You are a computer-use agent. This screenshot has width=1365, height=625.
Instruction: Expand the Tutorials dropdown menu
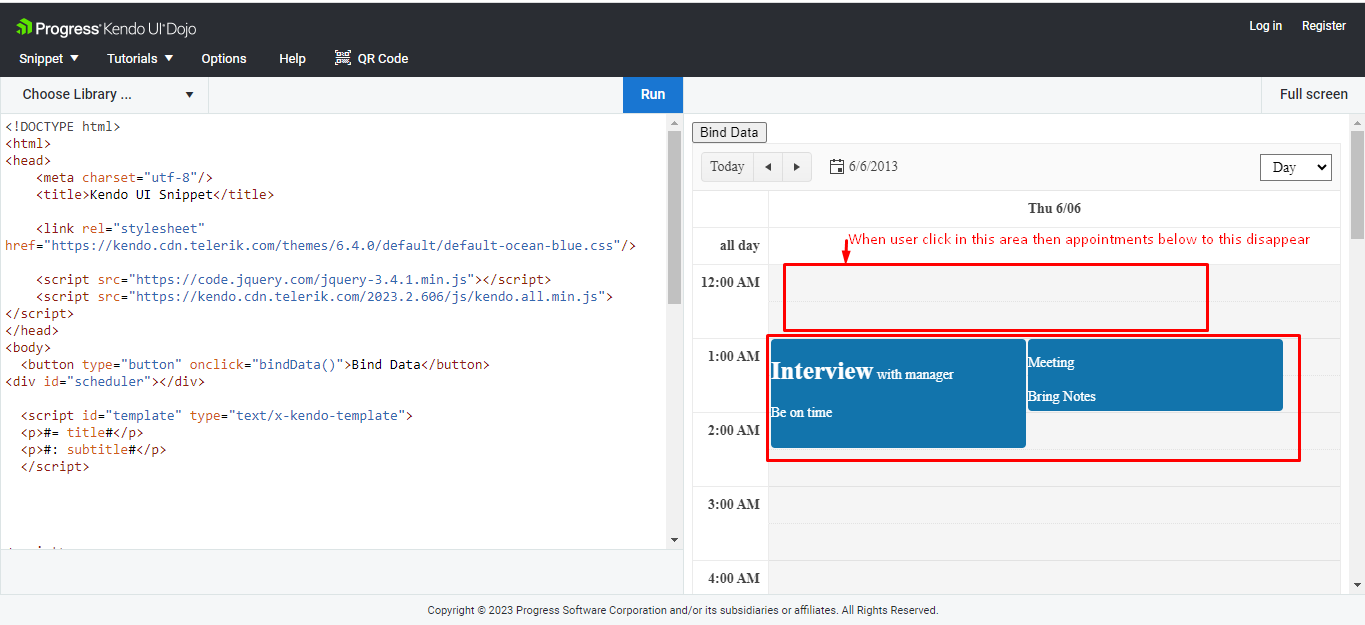pos(140,58)
